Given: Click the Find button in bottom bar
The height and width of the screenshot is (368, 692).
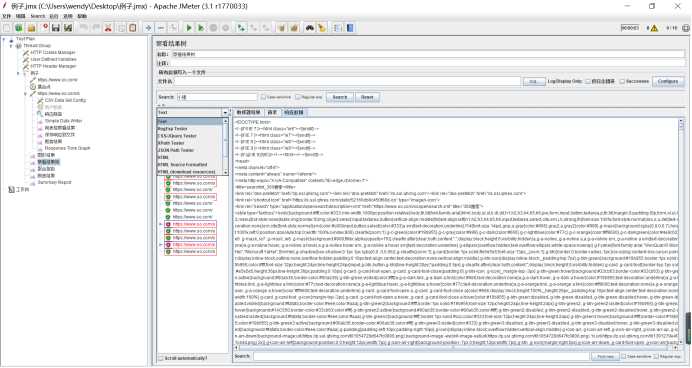Looking at the screenshot, I should [x=606, y=356].
